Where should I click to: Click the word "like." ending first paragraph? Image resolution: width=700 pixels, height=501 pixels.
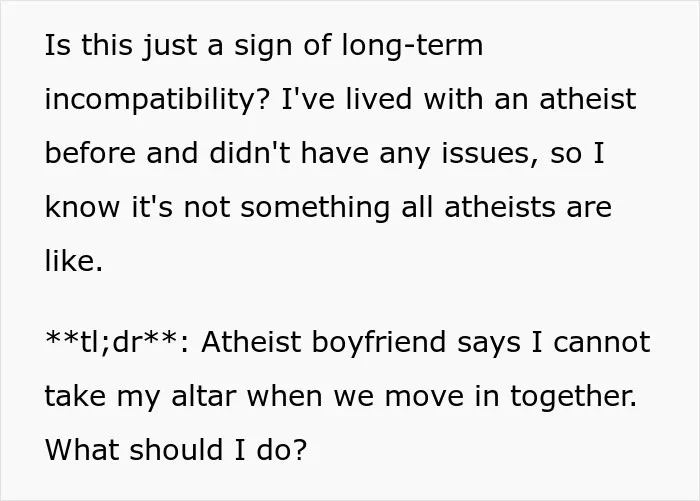[74, 260]
